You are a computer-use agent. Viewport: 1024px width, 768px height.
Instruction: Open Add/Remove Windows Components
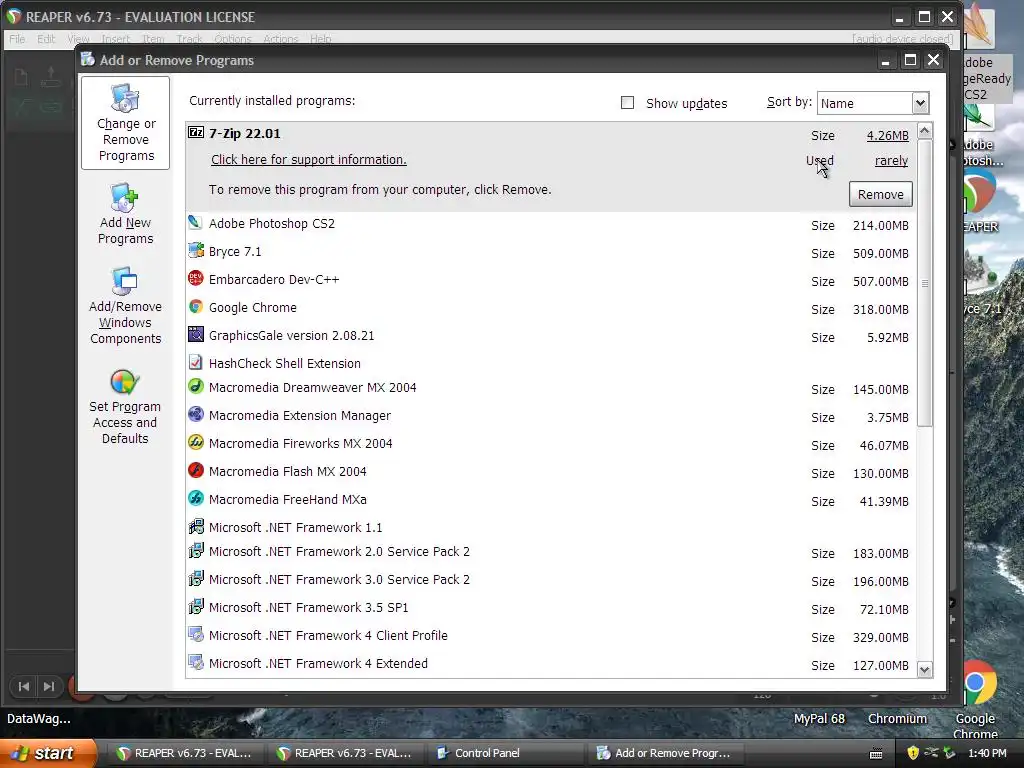tap(125, 305)
